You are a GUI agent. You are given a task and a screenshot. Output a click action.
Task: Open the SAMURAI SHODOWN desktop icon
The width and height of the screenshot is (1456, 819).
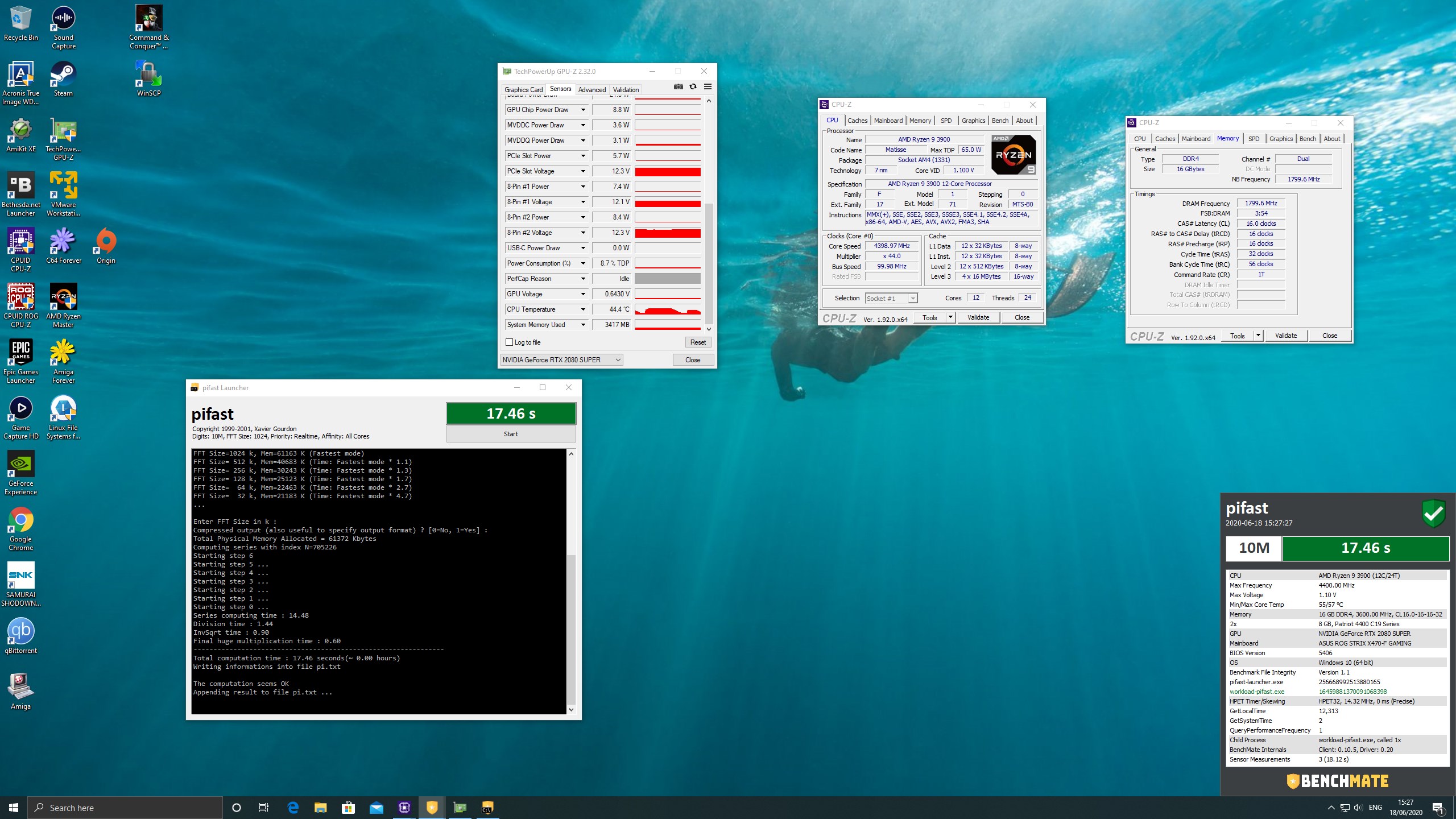tap(20, 585)
